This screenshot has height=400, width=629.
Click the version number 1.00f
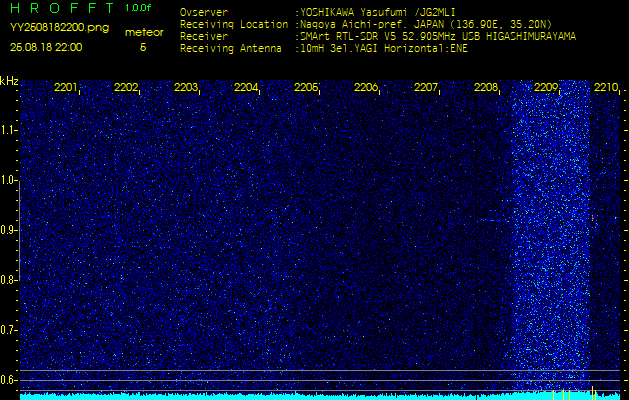(x=138, y=8)
